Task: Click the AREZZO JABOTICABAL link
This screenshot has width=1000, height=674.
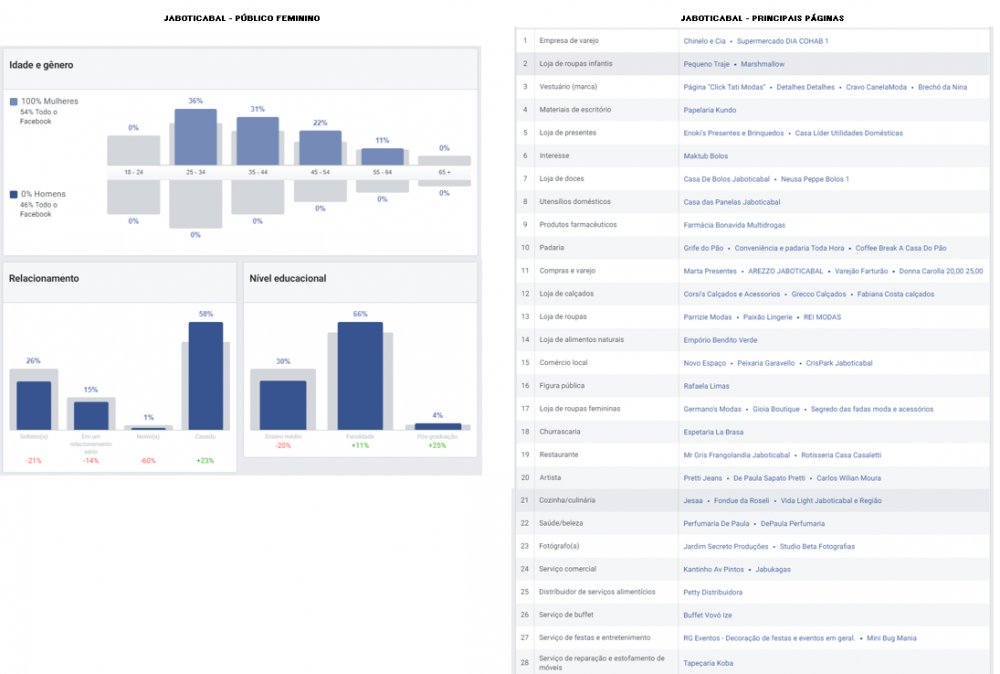Action: coord(786,271)
